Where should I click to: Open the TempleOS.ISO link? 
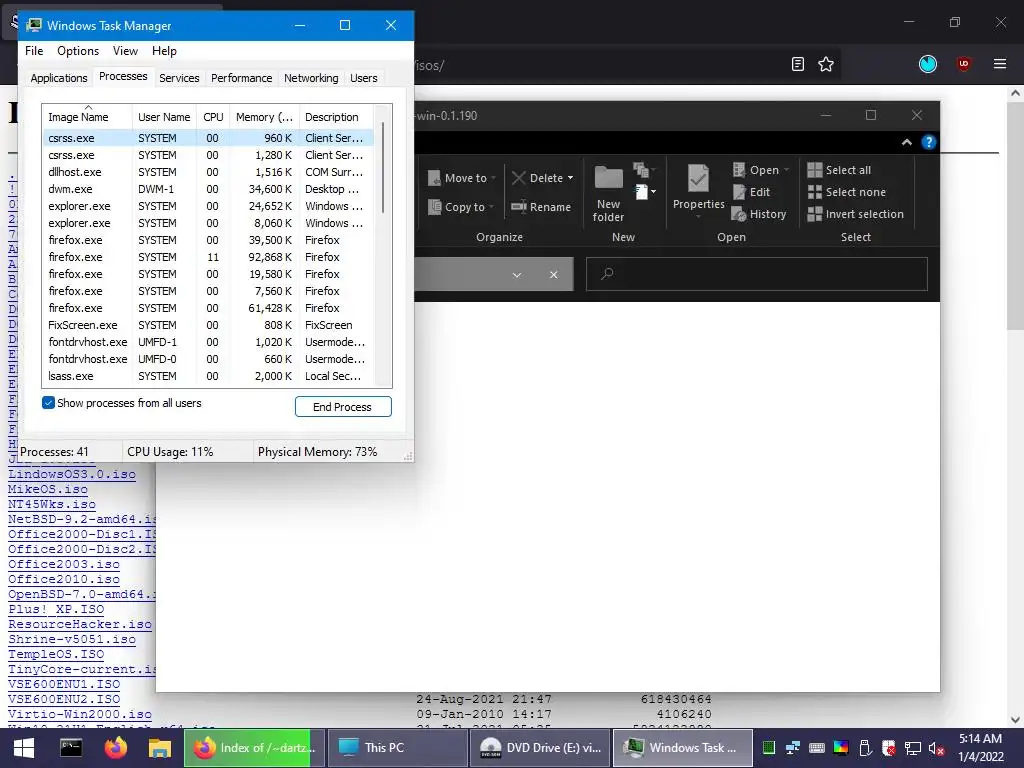[56, 654]
